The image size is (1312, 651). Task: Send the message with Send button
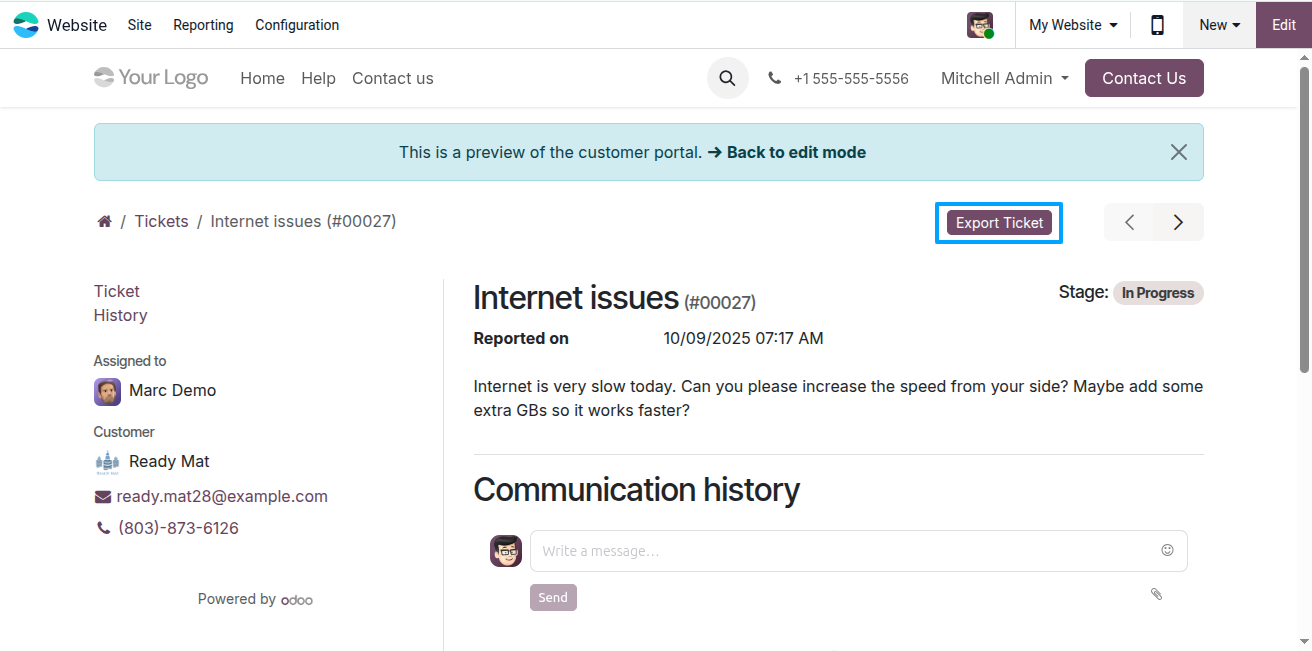coord(553,598)
